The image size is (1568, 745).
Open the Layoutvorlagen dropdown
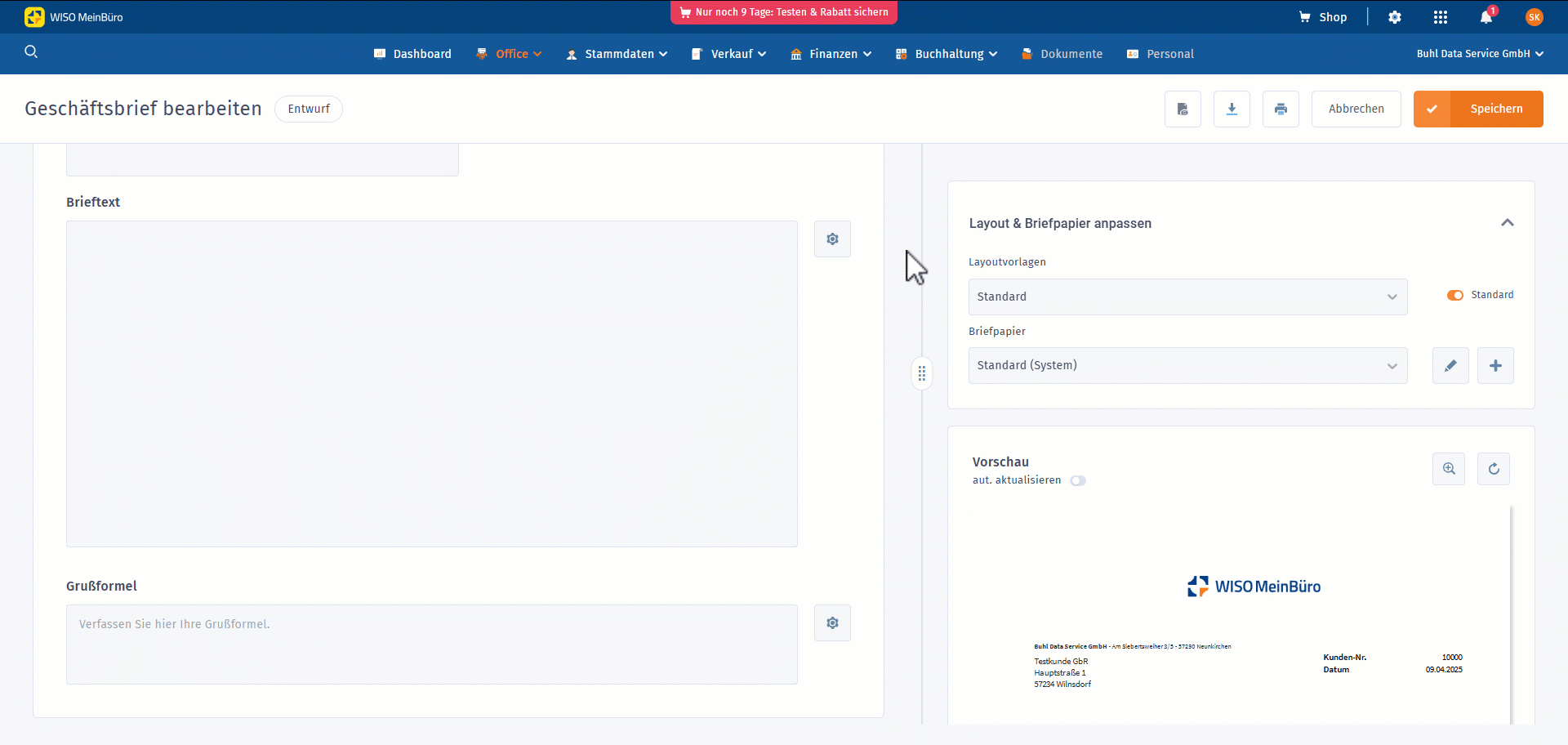click(1187, 297)
